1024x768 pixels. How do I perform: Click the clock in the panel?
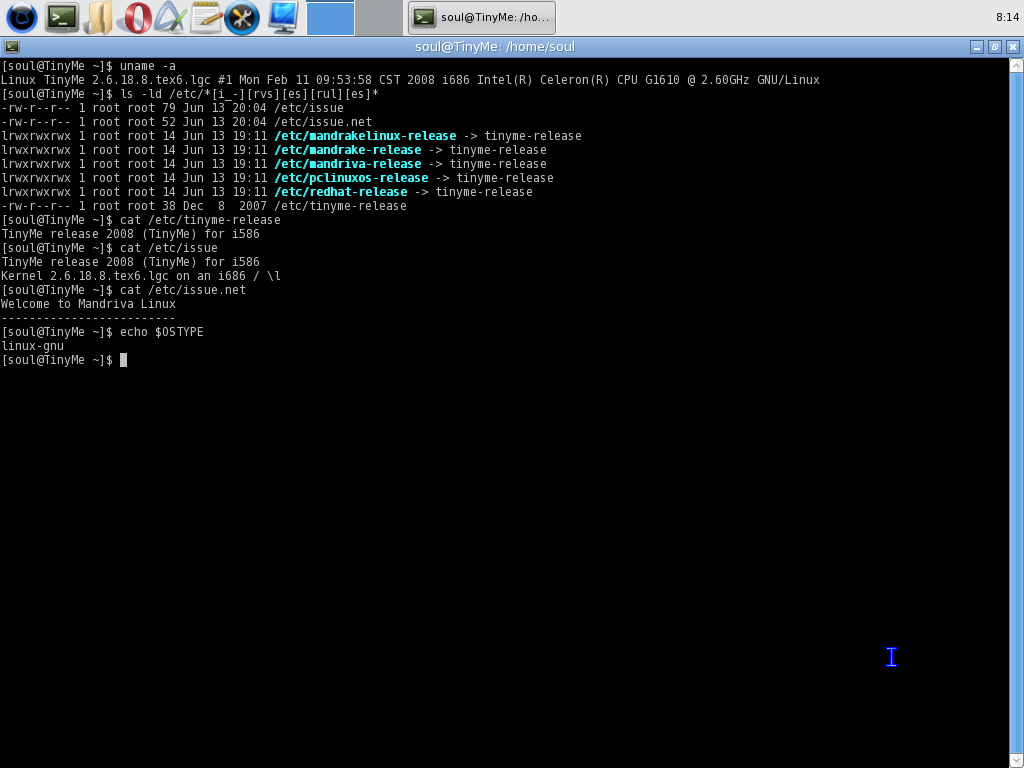point(1008,18)
